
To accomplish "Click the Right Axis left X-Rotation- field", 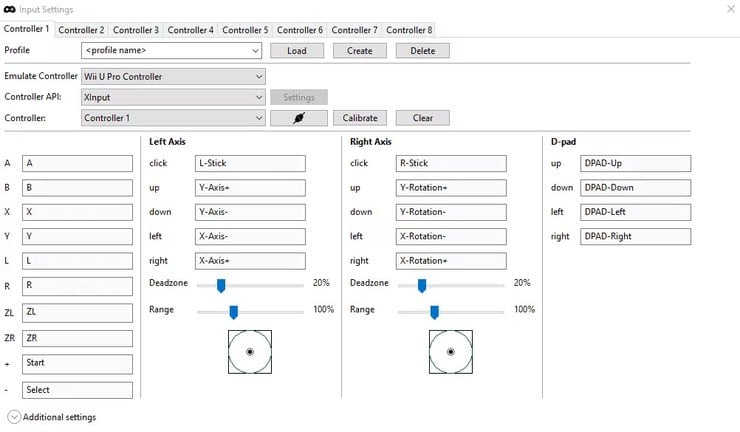I will [451, 237].
